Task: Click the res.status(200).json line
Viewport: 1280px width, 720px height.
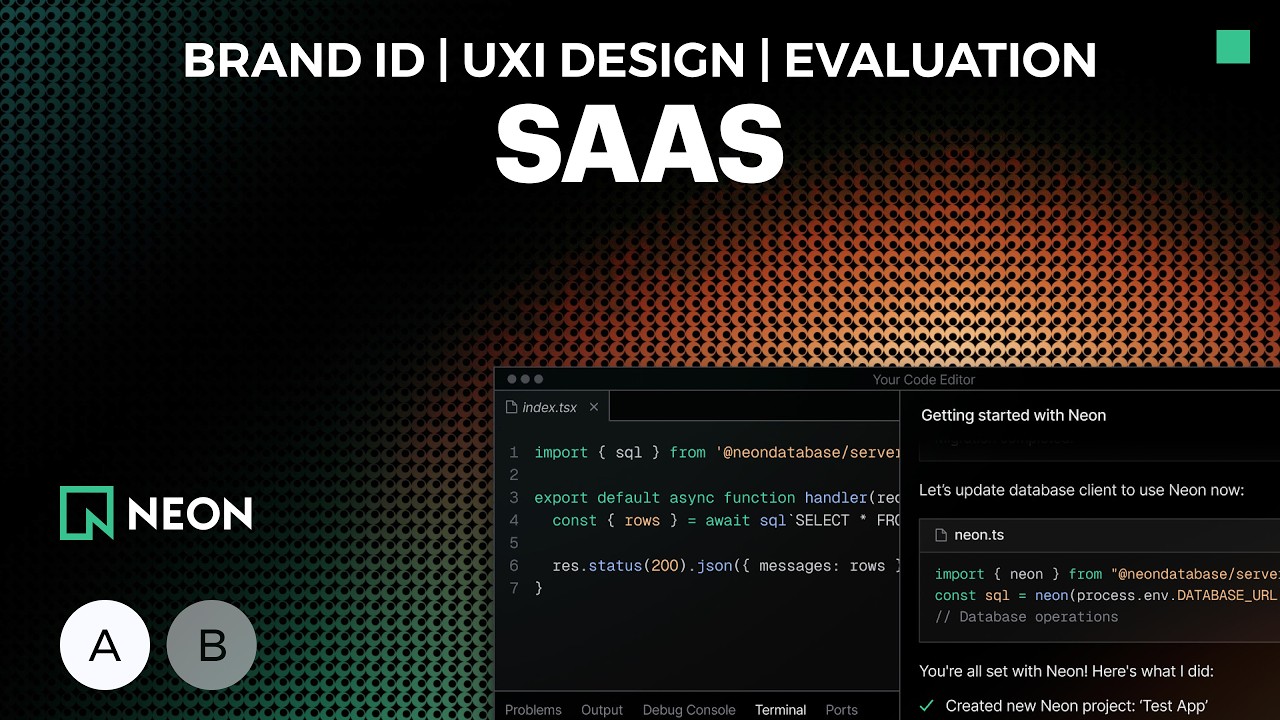Action: (x=726, y=566)
